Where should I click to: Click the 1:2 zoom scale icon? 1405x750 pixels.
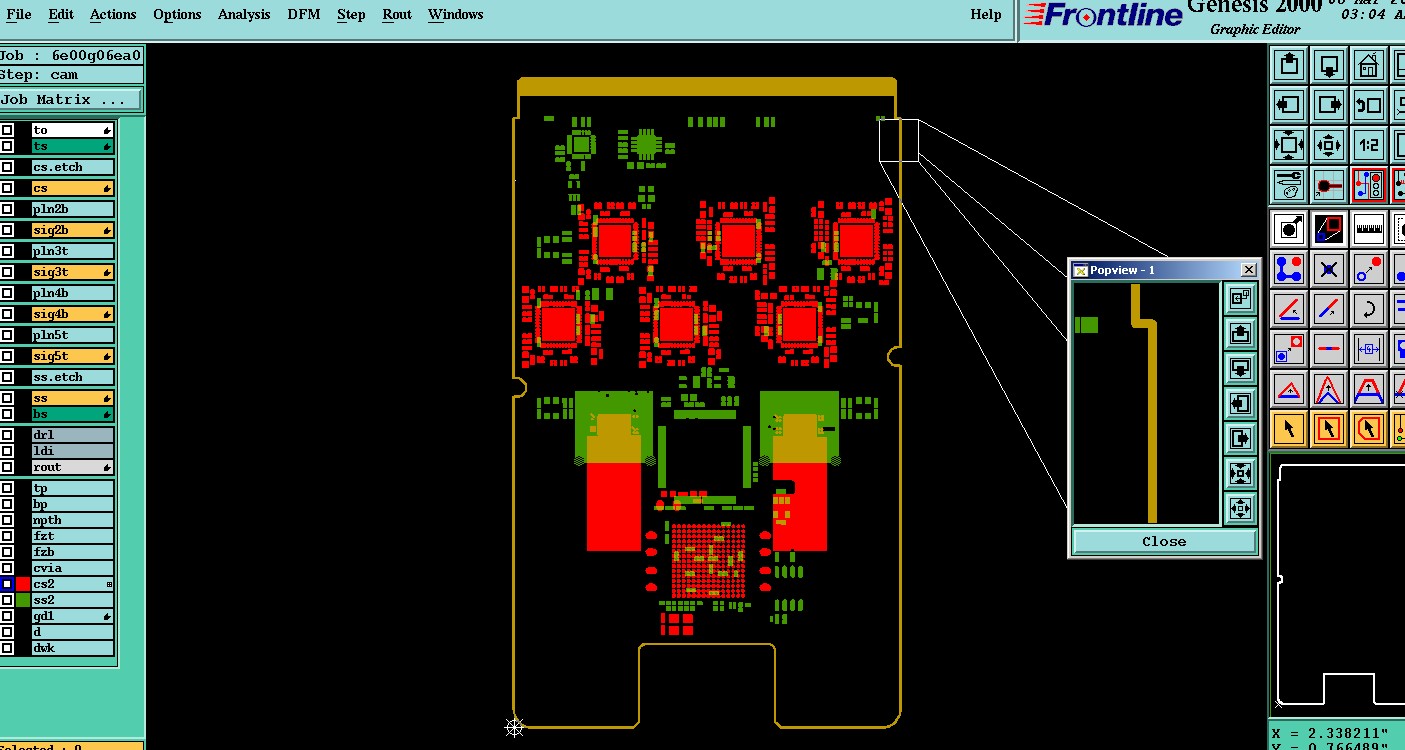(x=1368, y=145)
